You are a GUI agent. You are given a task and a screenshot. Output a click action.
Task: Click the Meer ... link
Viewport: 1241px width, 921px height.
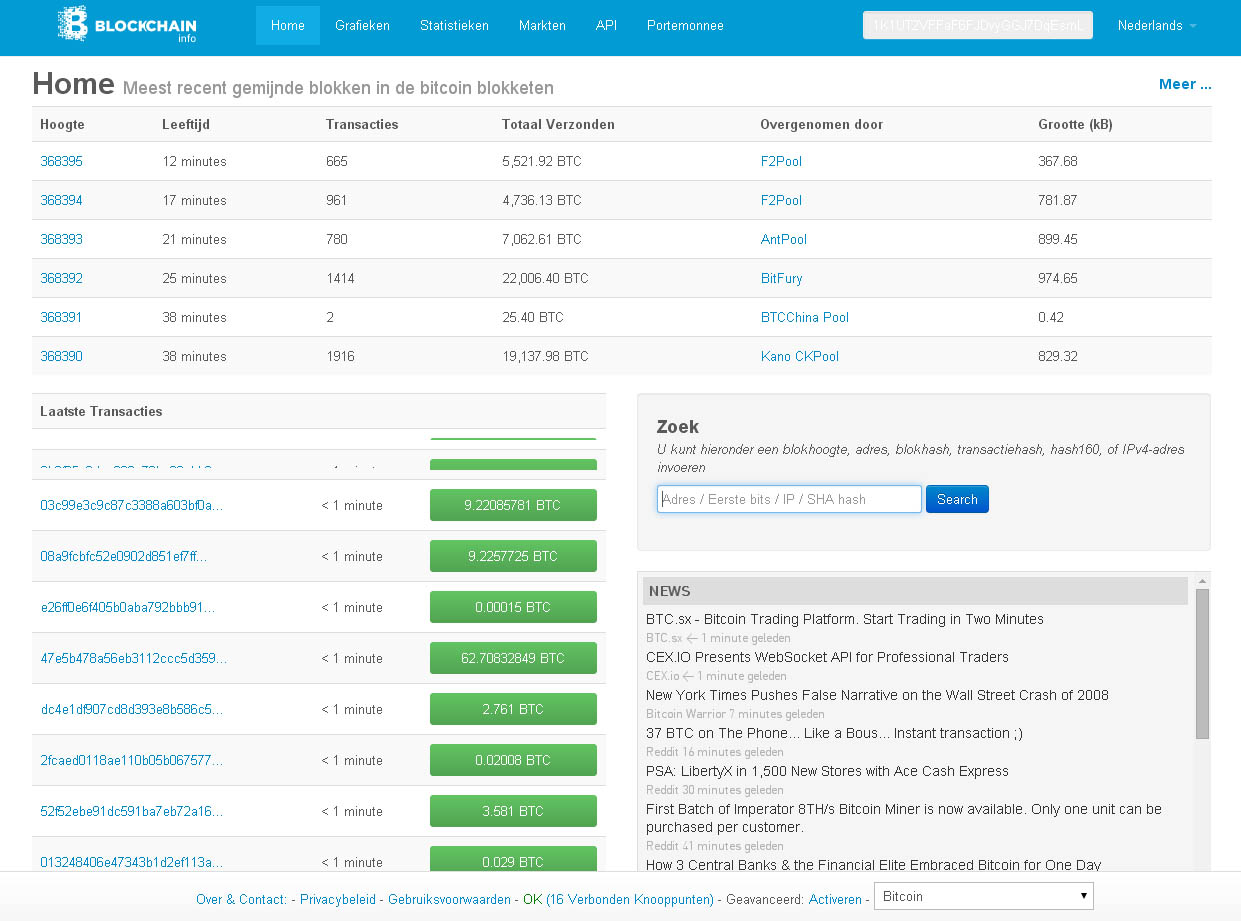click(1185, 84)
